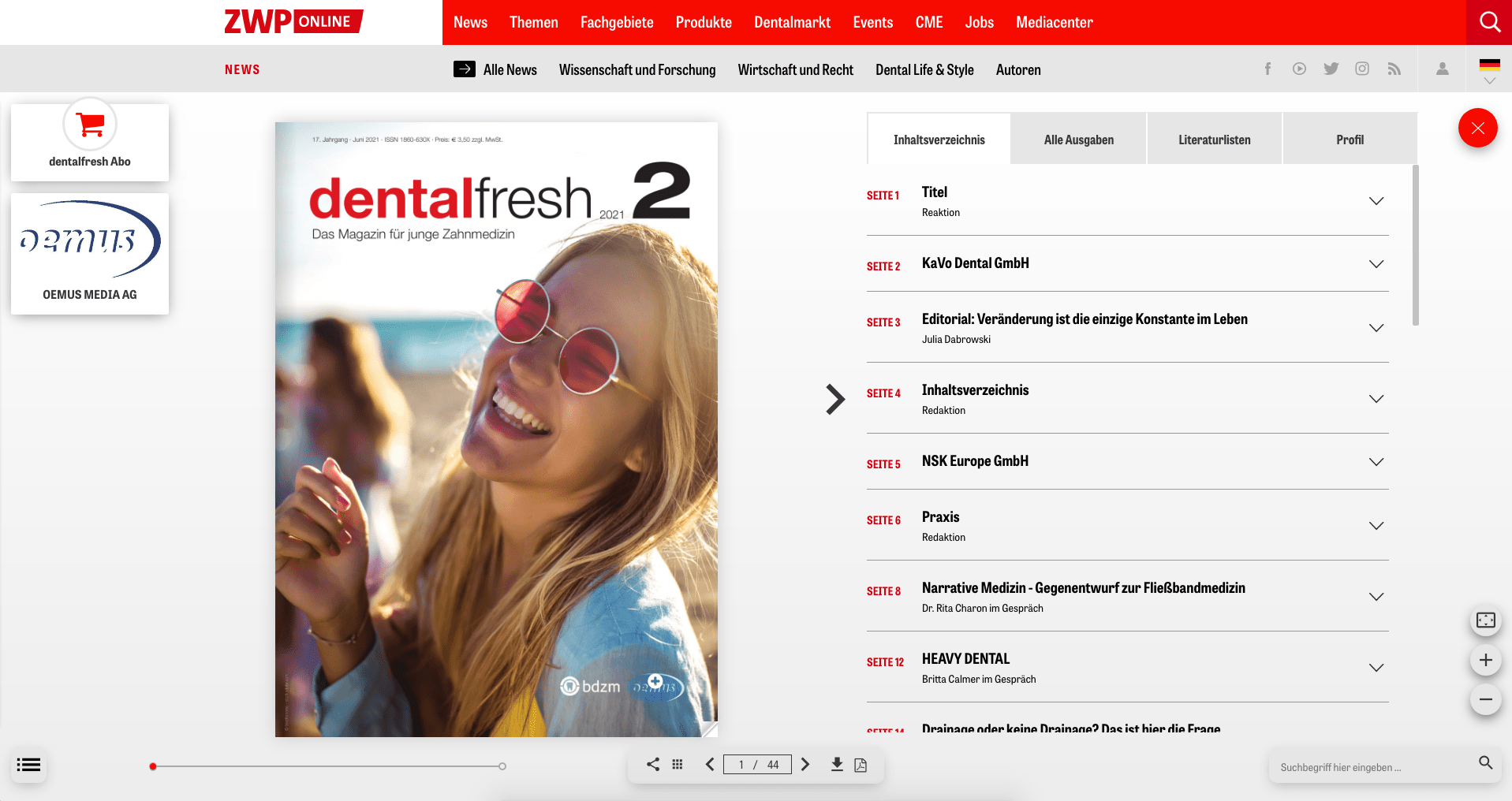Viewport: 1512px width, 801px height.
Task: Click the share icon in bottom toolbar
Action: pos(653,764)
